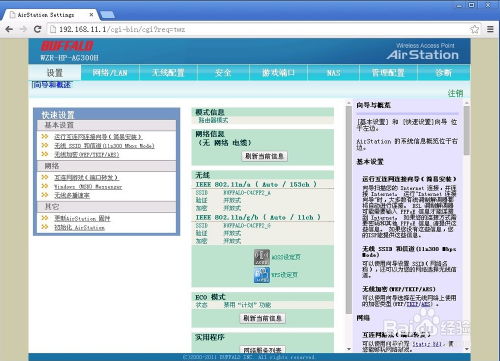Open the Windows (MSN) Messenger link

[88, 187]
